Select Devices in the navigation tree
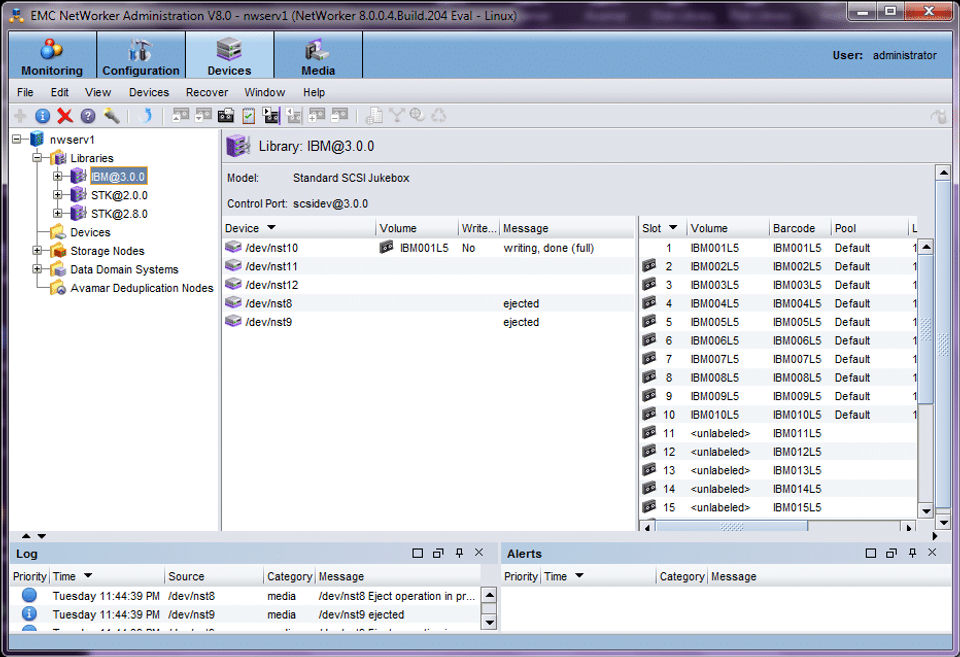Image resolution: width=960 pixels, height=657 pixels. pyautogui.click(x=90, y=232)
